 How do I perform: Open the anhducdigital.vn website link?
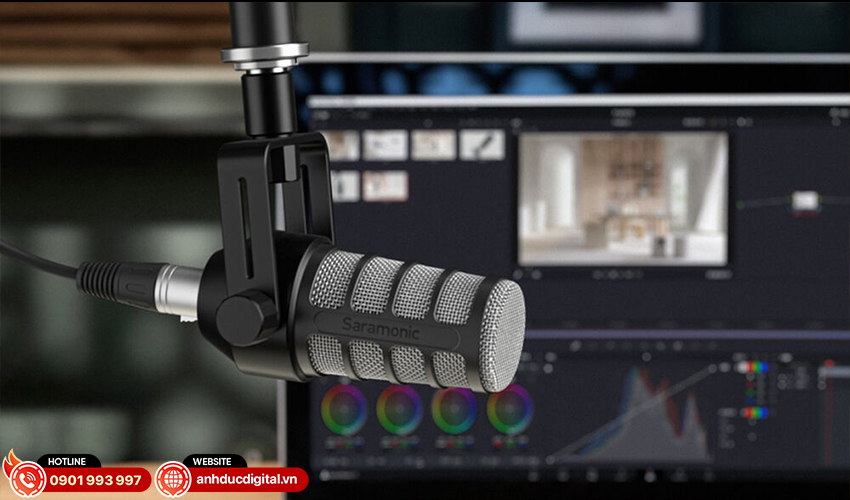248,481
